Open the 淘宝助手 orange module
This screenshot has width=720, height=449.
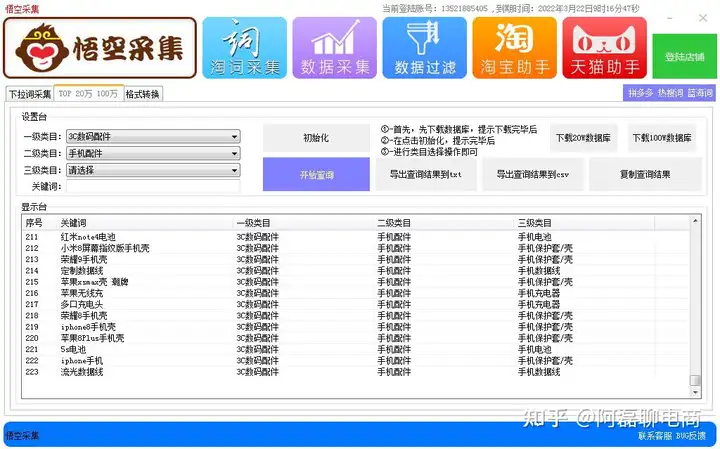pyautogui.click(x=514, y=48)
